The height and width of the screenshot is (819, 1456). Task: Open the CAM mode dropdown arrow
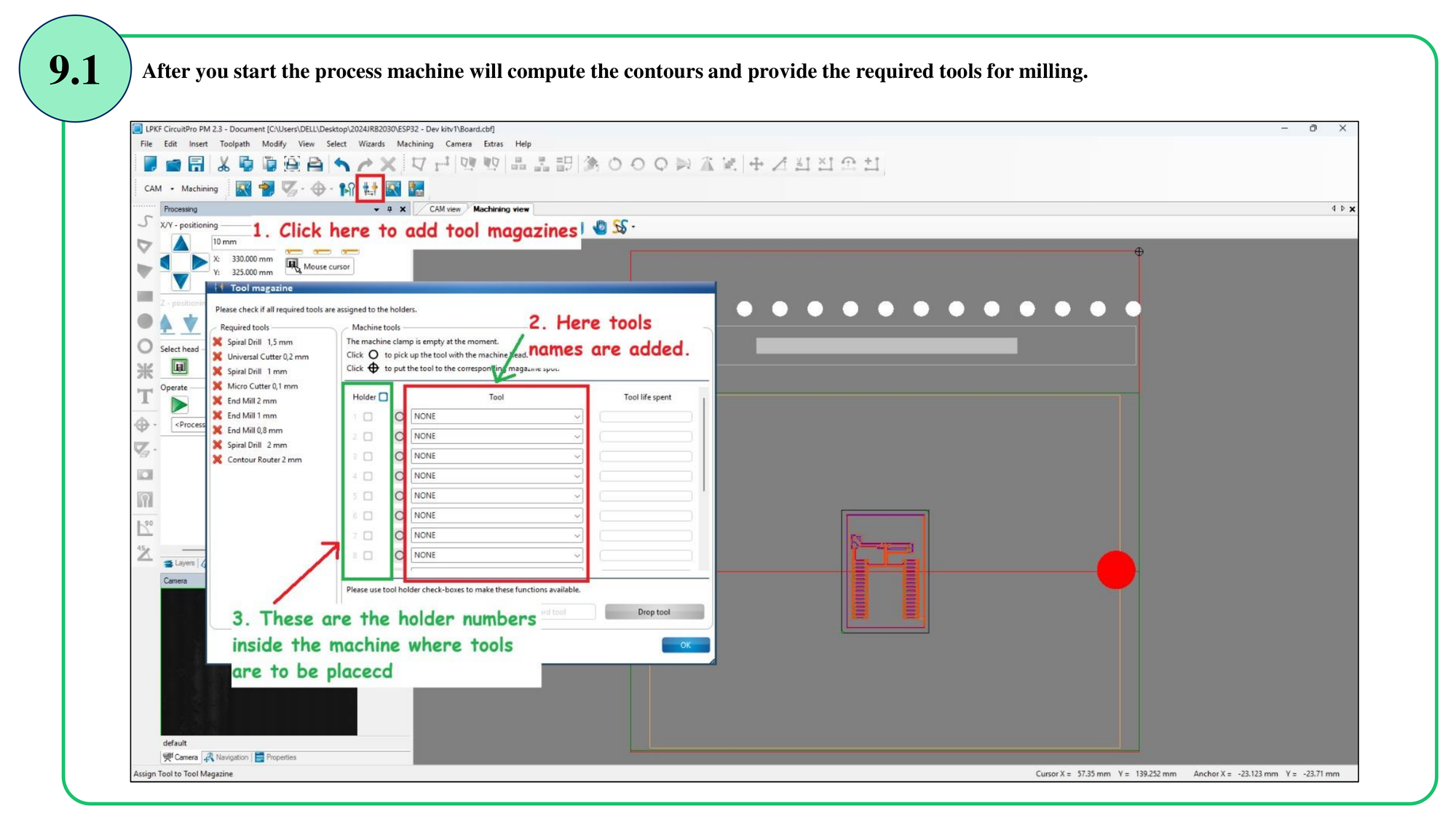(172, 189)
